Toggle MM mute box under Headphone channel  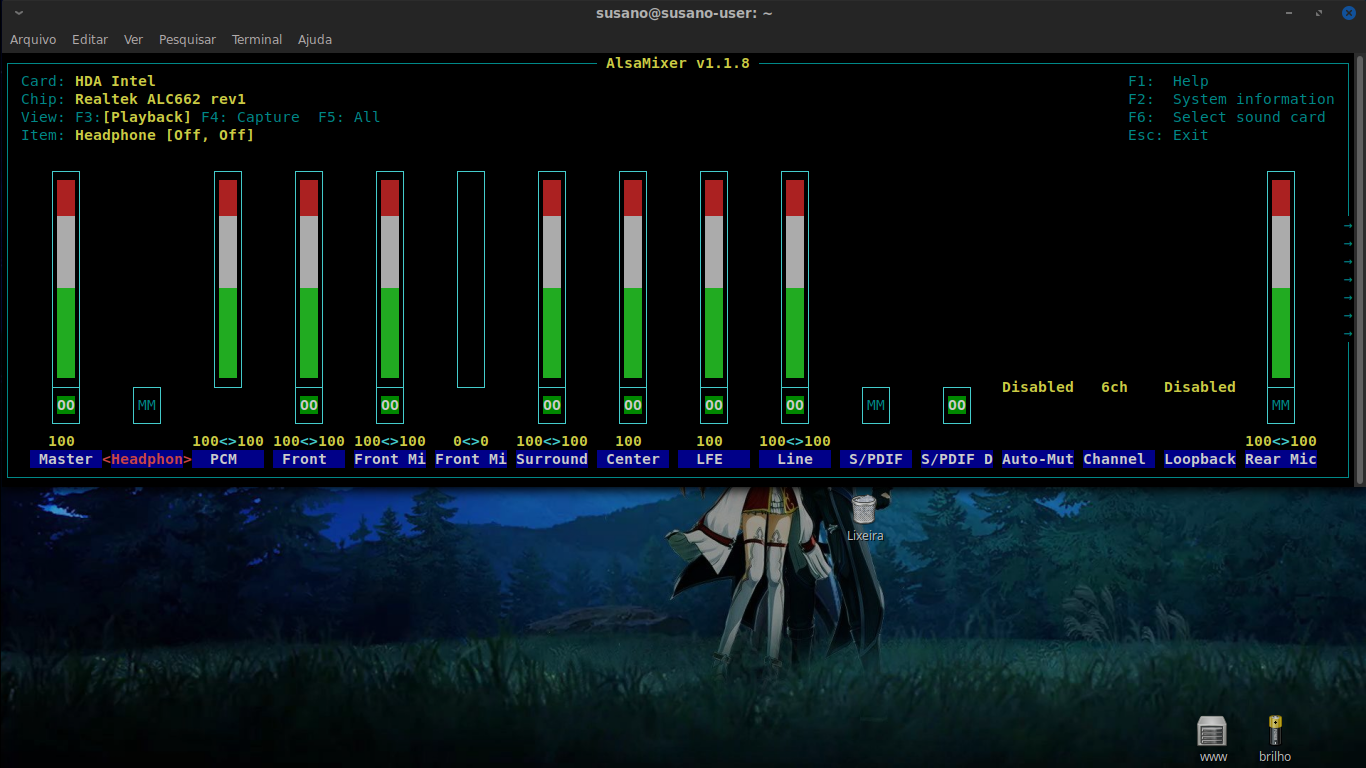147,405
